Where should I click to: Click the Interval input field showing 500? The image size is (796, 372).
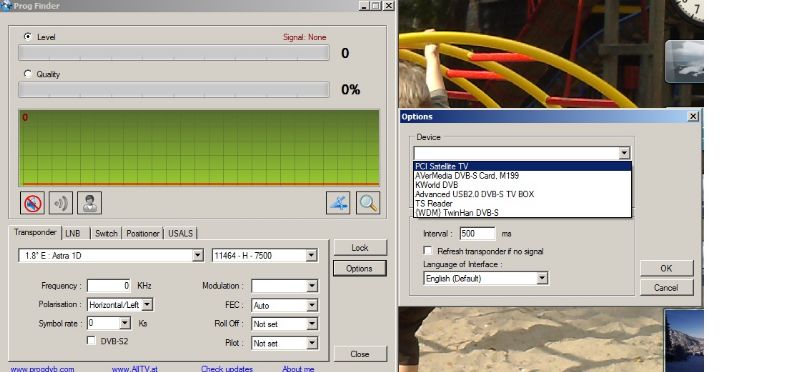point(477,233)
